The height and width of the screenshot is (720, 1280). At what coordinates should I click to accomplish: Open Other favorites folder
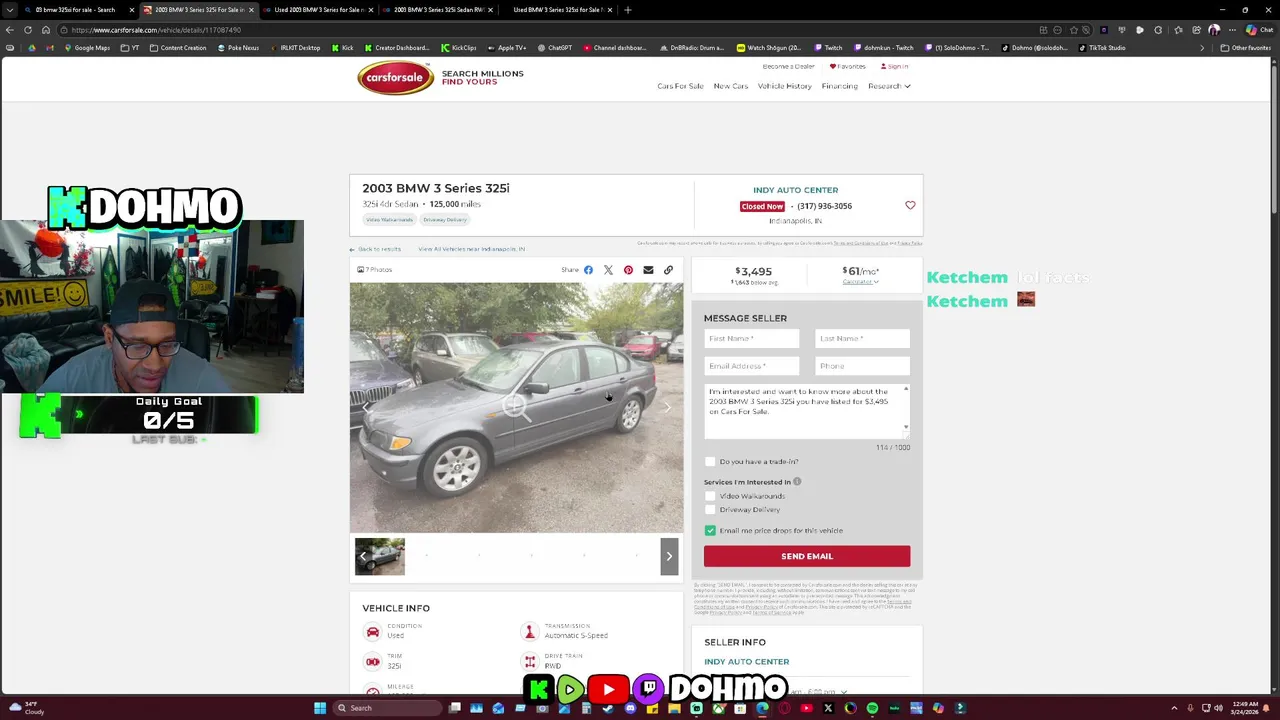pos(1247,48)
